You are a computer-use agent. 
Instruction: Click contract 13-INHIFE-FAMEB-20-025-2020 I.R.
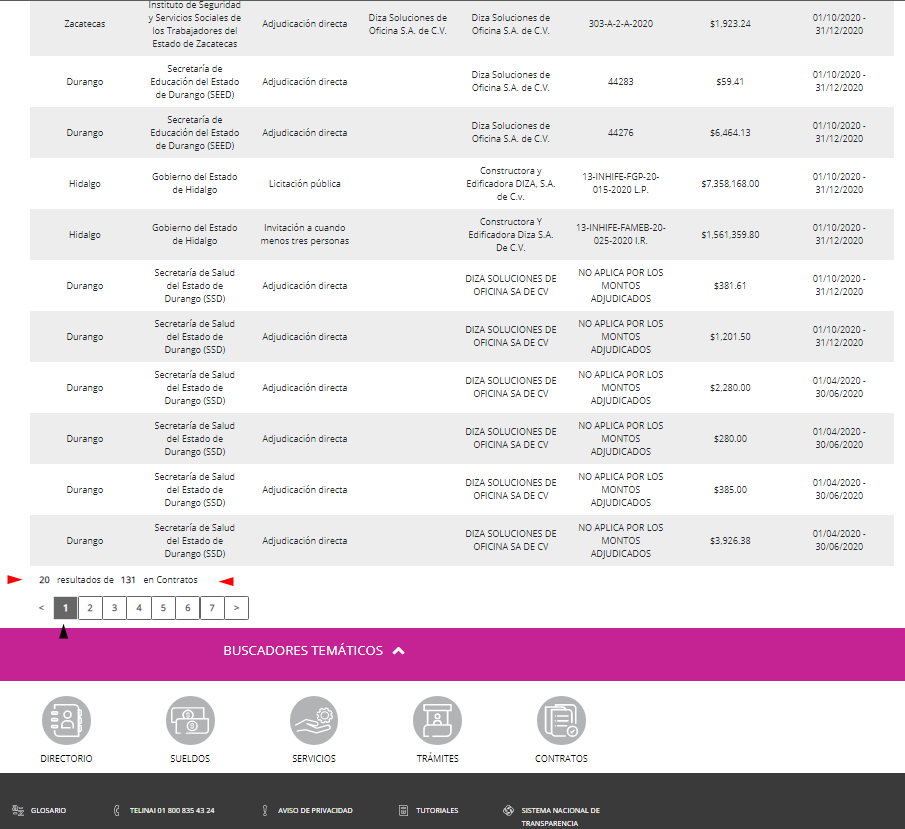(620, 234)
